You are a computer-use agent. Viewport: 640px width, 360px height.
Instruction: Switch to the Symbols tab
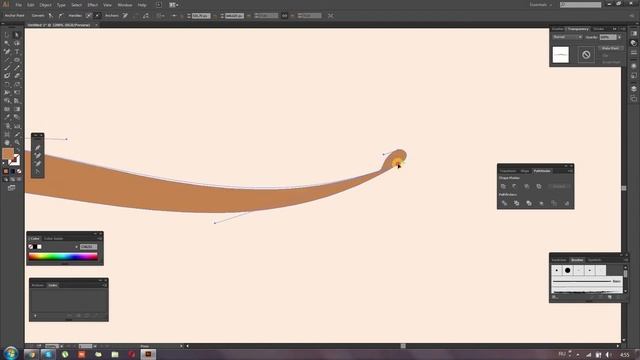594,260
